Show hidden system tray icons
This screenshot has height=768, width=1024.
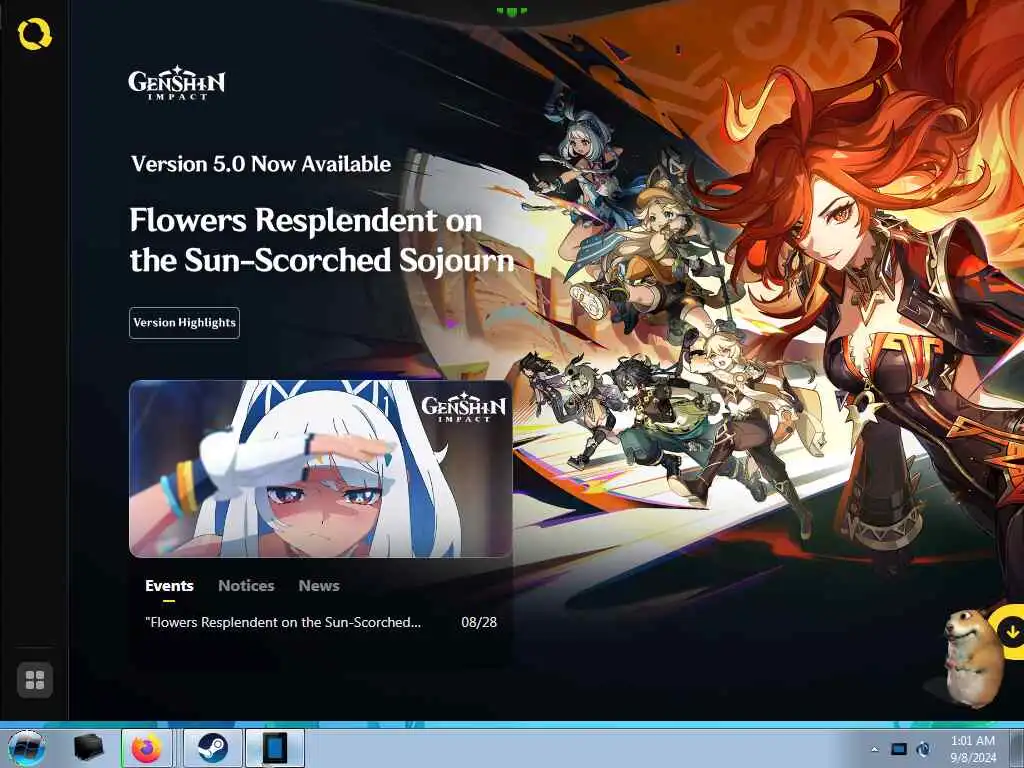click(x=874, y=750)
